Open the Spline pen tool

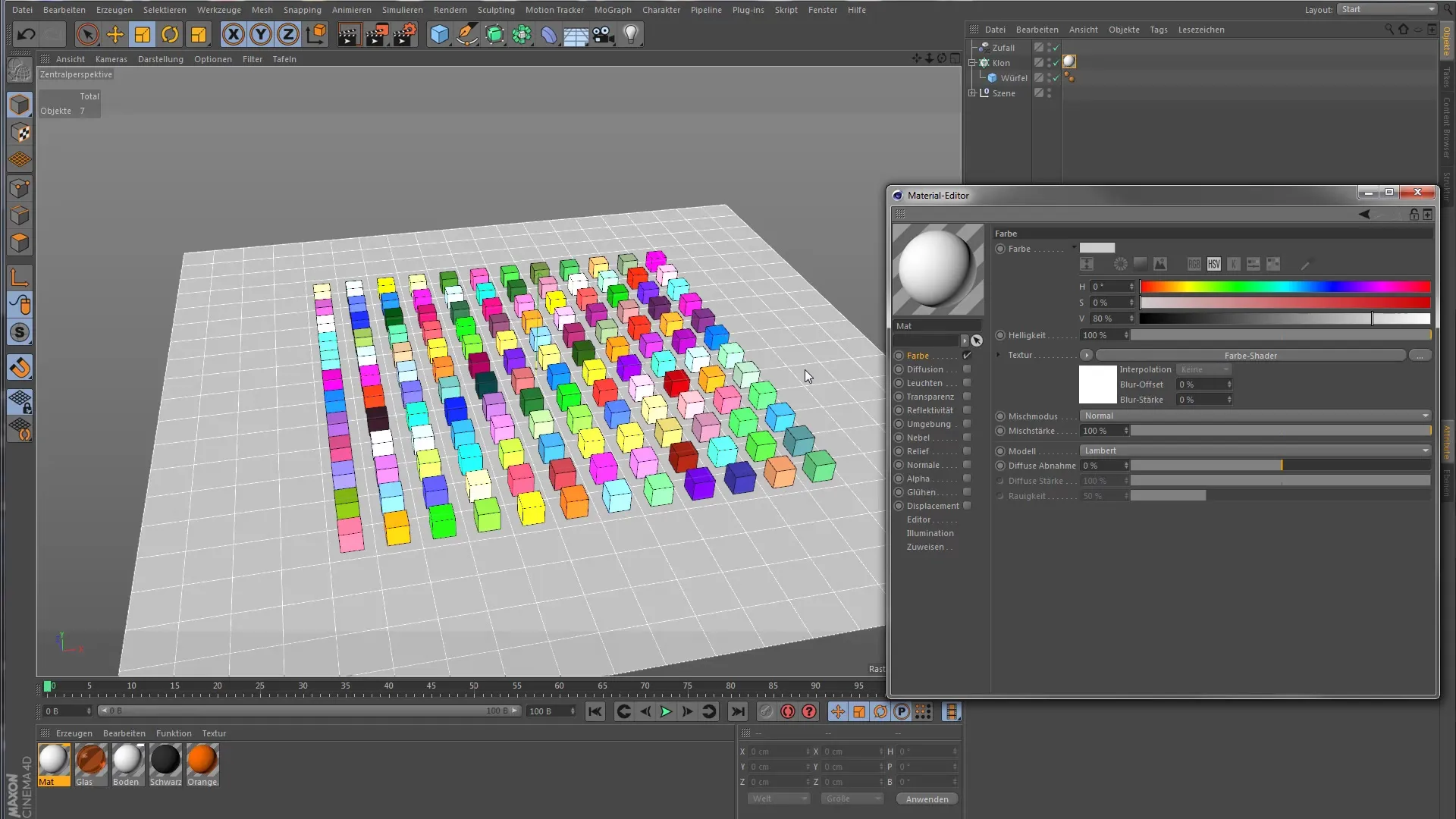pyautogui.click(x=467, y=34)
